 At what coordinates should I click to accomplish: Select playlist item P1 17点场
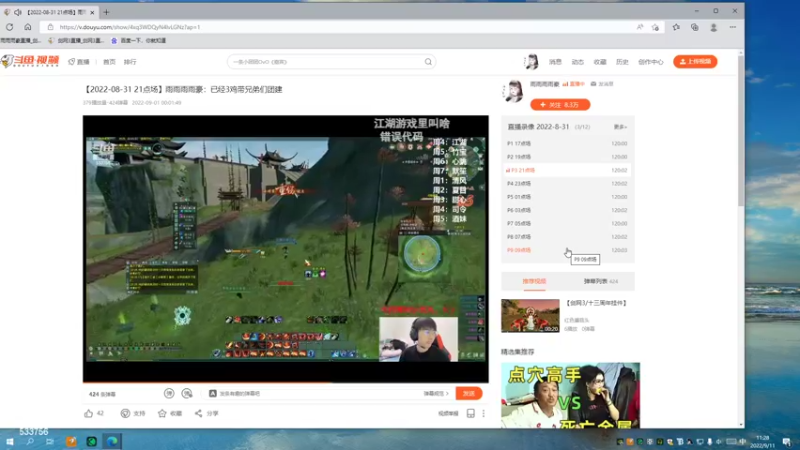567,143
